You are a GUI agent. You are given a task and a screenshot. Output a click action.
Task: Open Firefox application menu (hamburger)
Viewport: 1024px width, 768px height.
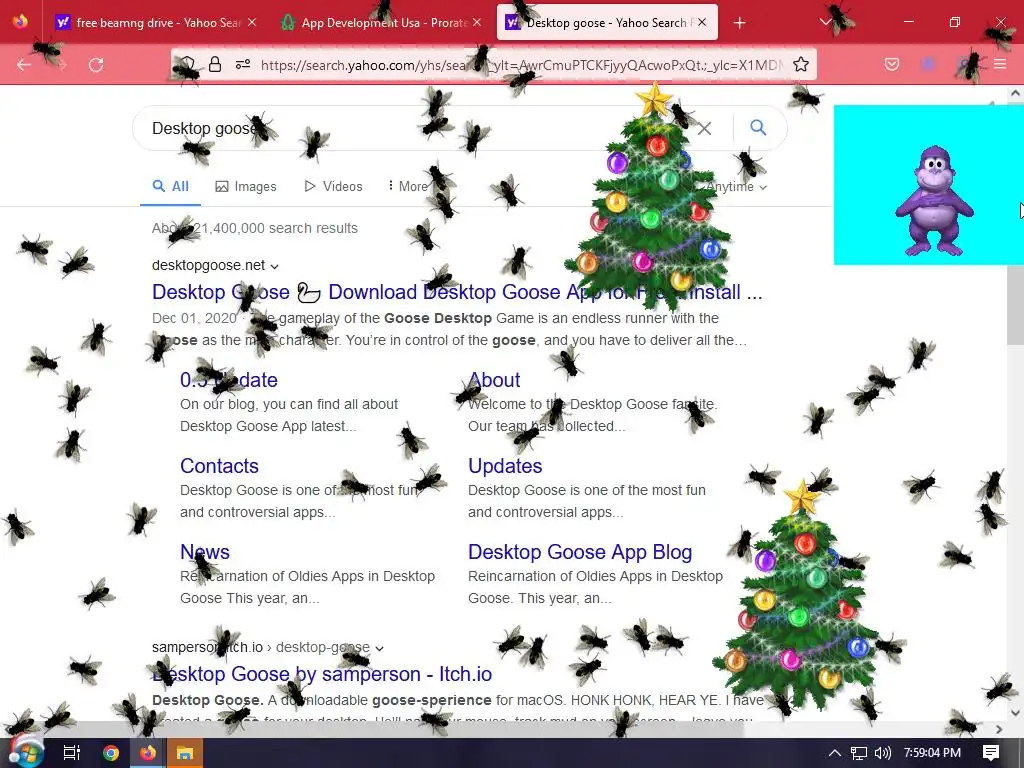[1000, 64]
